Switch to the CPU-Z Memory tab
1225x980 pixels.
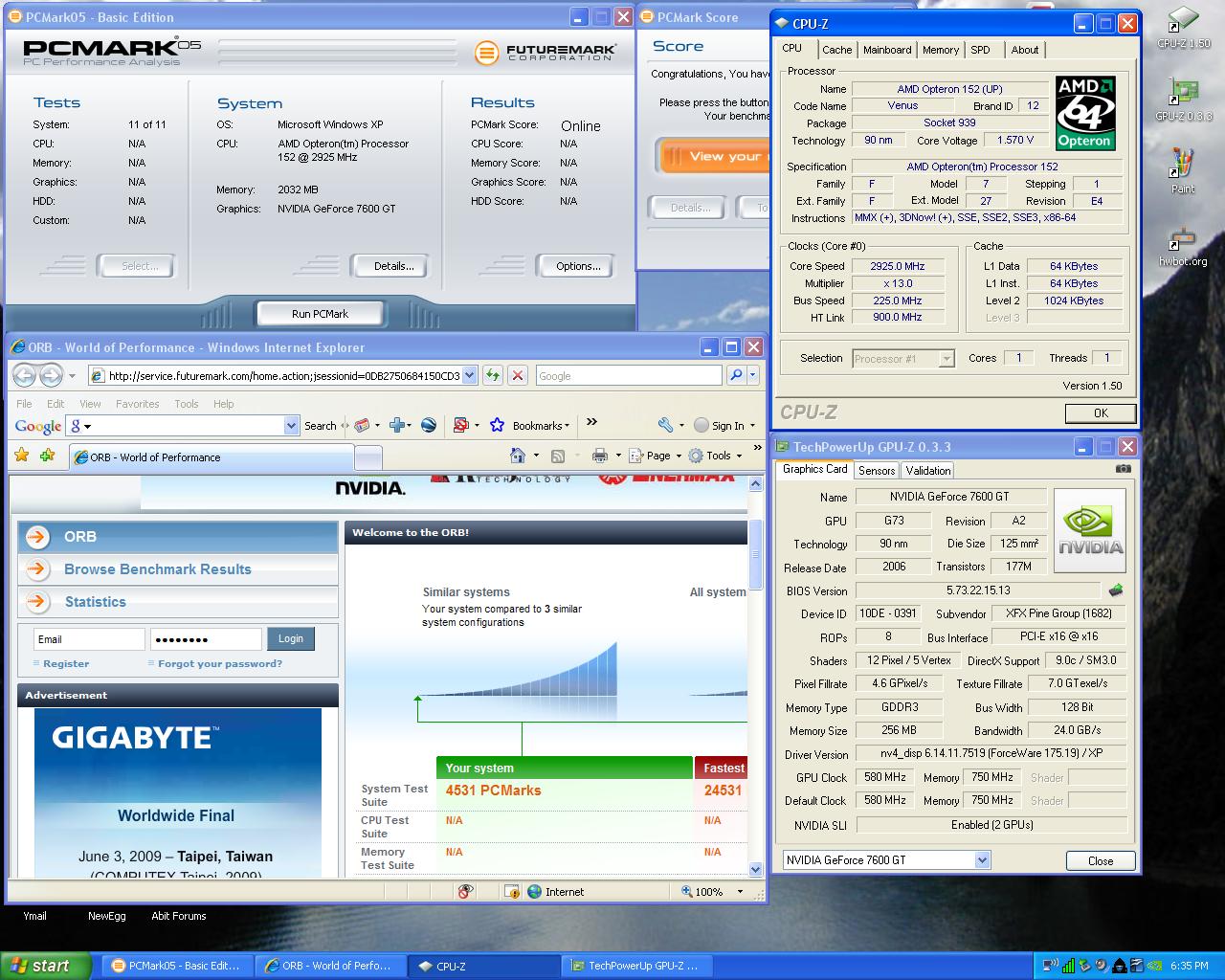941,50
